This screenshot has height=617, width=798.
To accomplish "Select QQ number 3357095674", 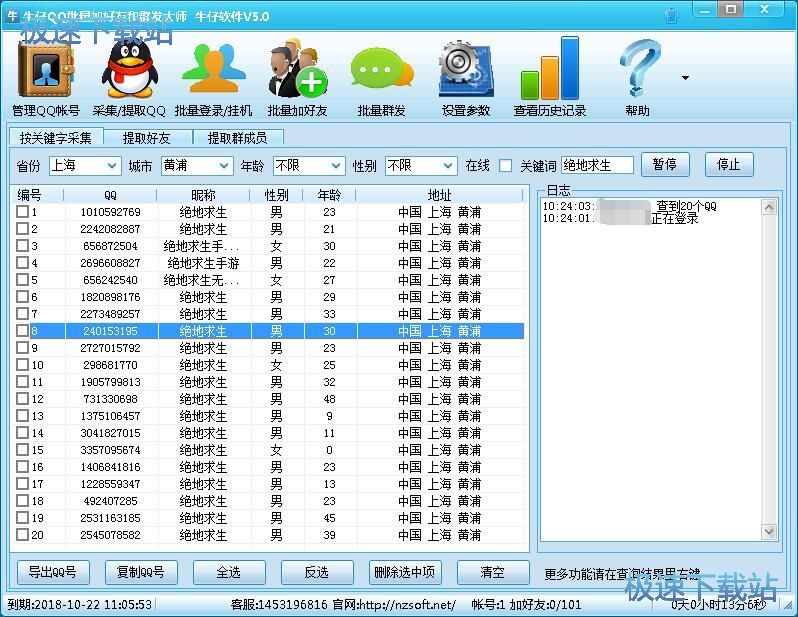I will (x=110, y=450).
